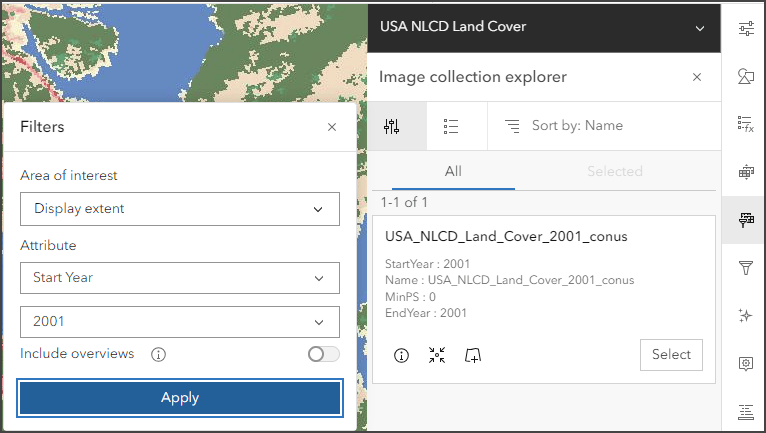Click the '1-1 of 1' results count
Image resolution: width=766 pixels, height=433 pixels.
pyautogui.click(x=404, y=202)
